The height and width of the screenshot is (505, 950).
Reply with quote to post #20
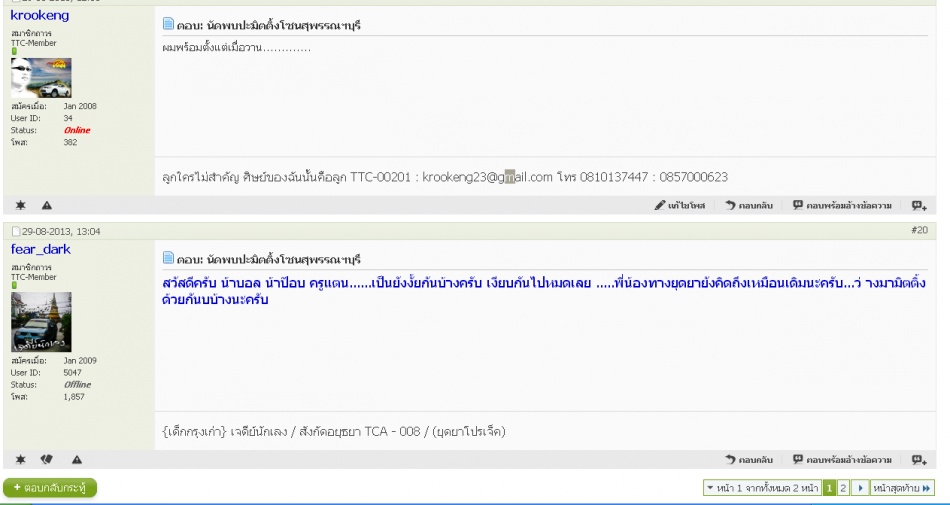point(841,459)
